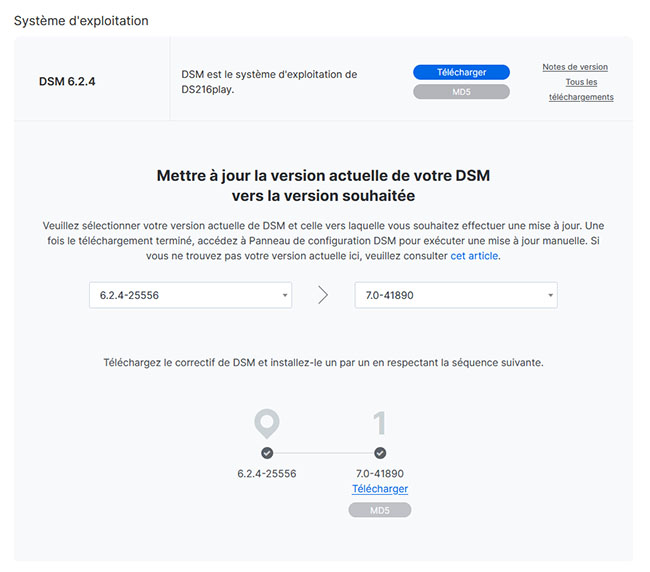Click the checkmark circle under step number 1

tap(380, 453)
